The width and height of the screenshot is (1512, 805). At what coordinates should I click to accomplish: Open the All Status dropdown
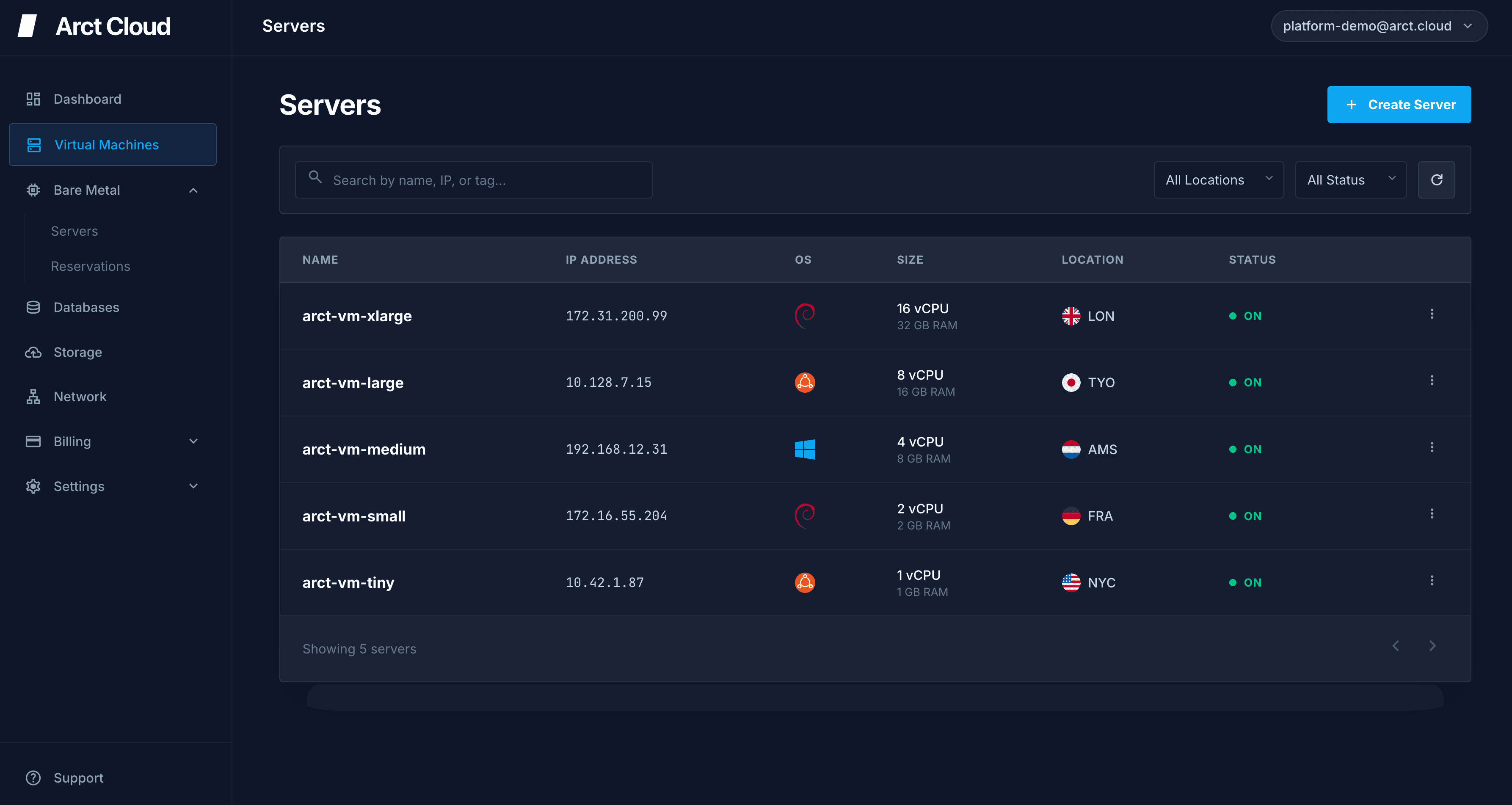coord(1351,179)
